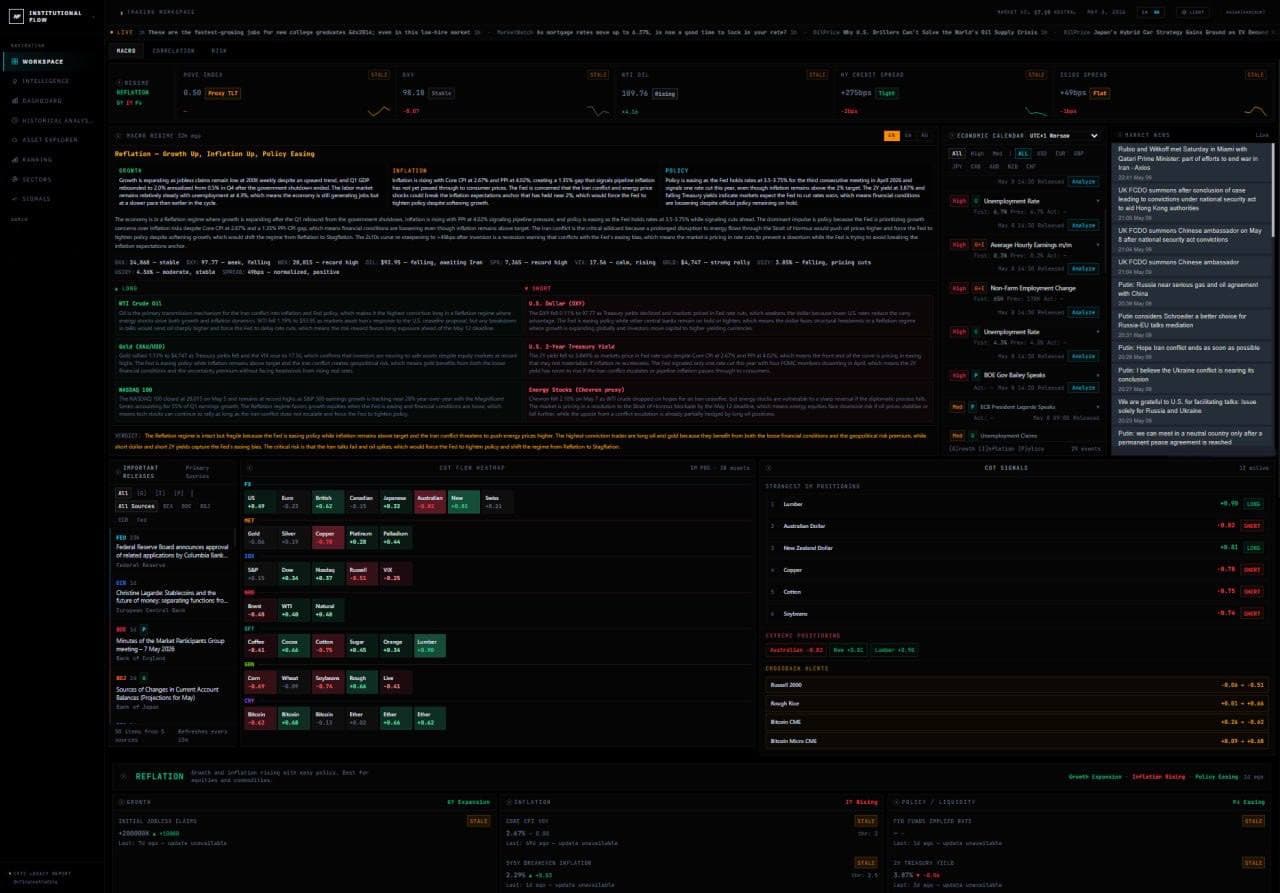
Task: Open the UTC+1 Warsaw timezone dropdown
Action: tap(1063, 135)
